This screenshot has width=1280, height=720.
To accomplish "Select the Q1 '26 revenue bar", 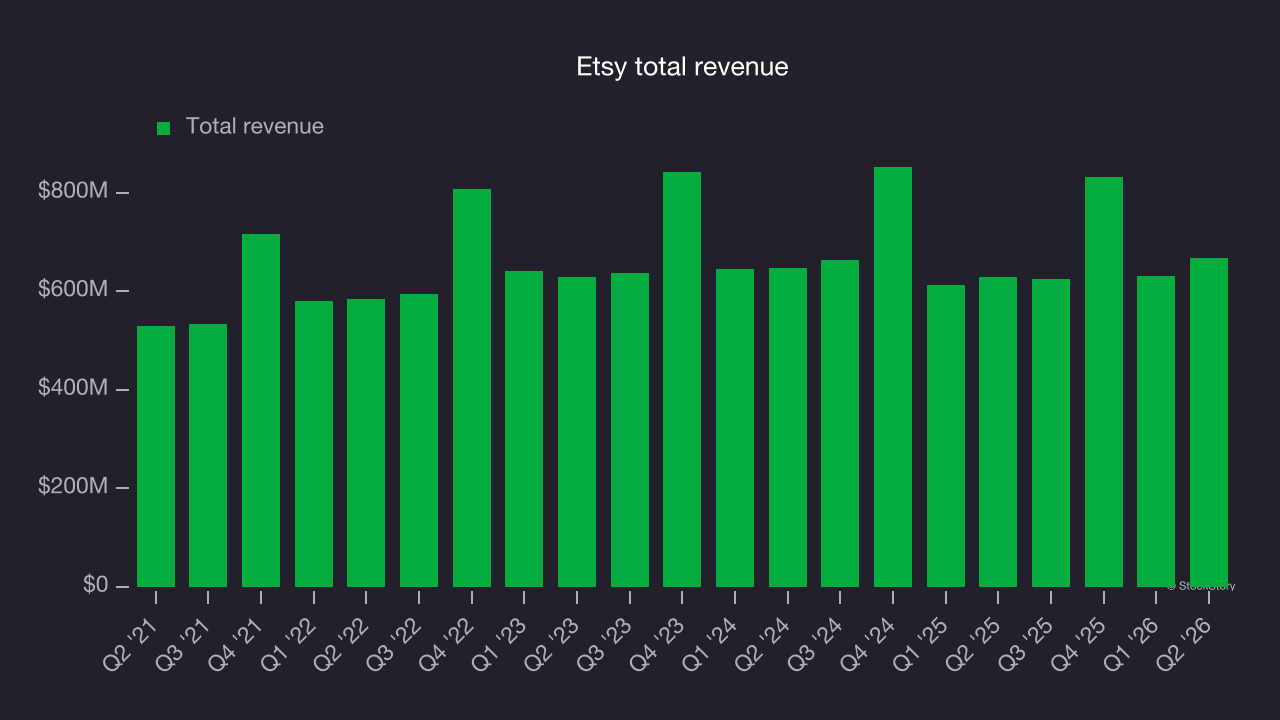I will pyautogui.click(x=1156, y=431).
